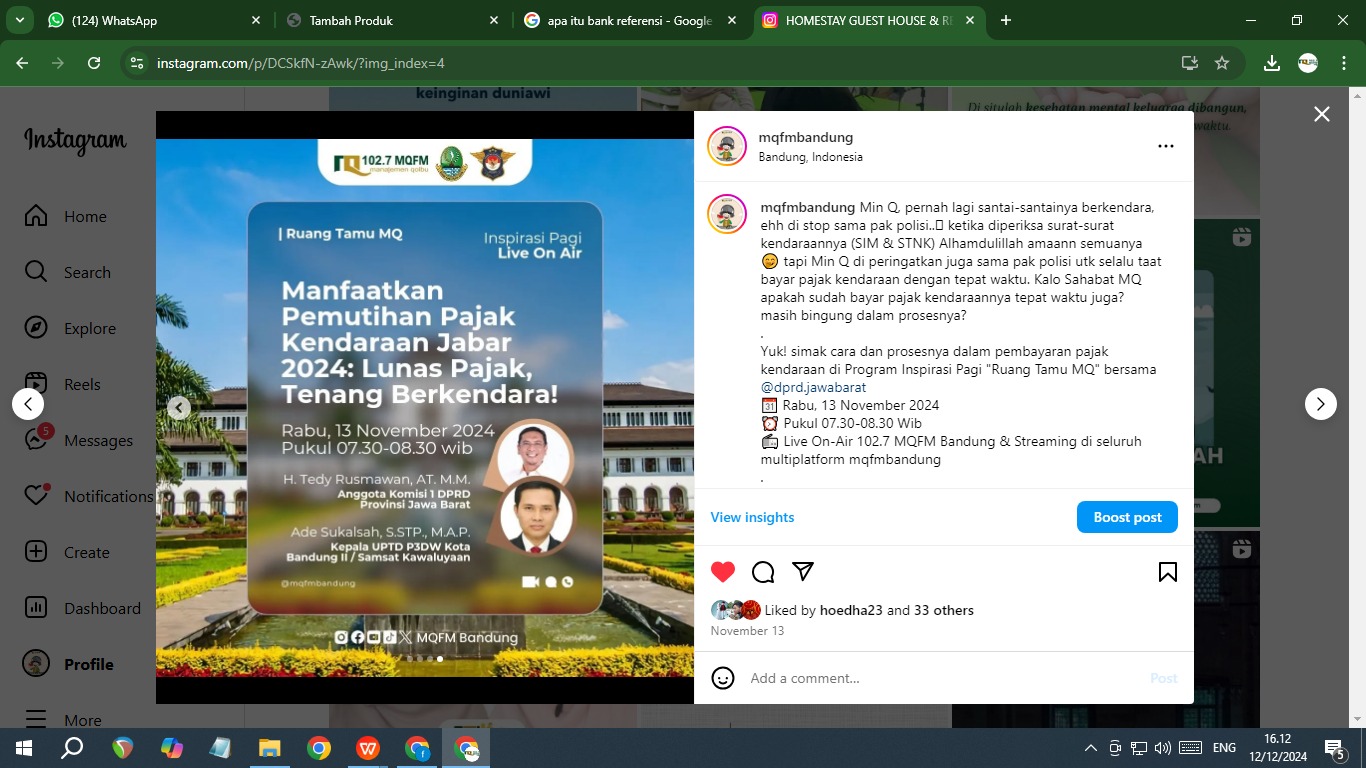The width and height of the screenshot is (1366, 768).
Task: Open Chrome profile avatar
Action: [1308, 63]
